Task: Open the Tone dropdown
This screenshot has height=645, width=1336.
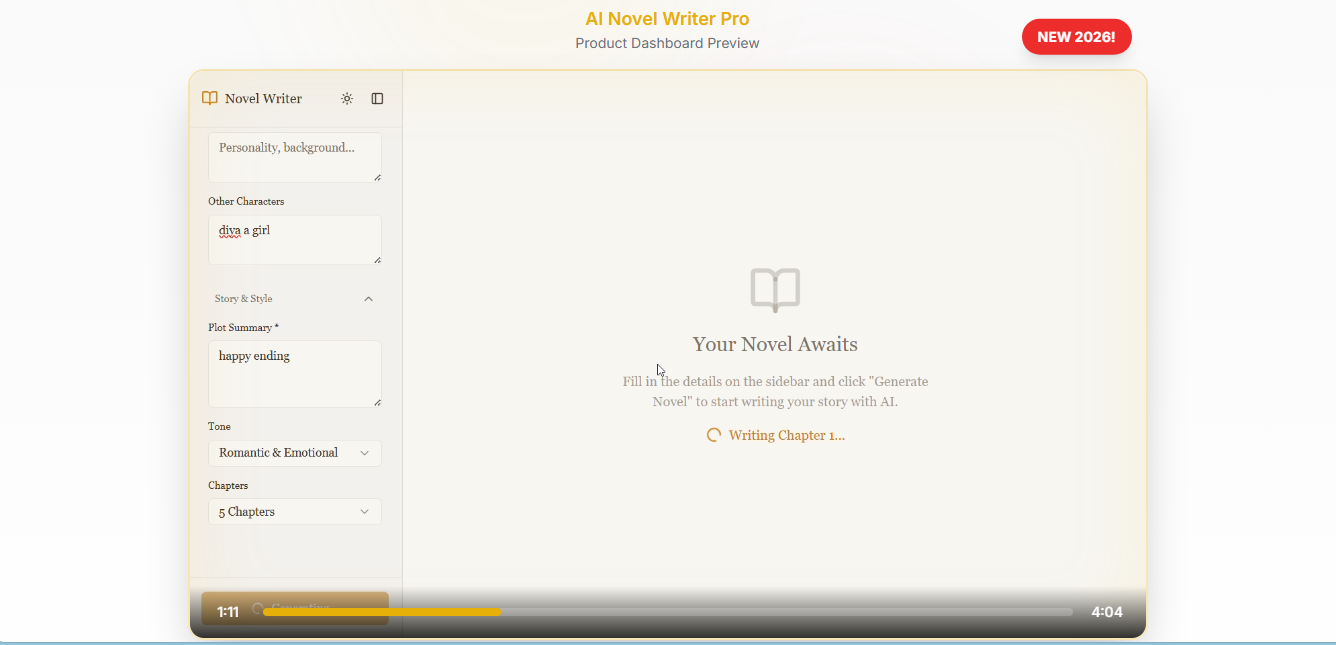Action: point(294,453)
